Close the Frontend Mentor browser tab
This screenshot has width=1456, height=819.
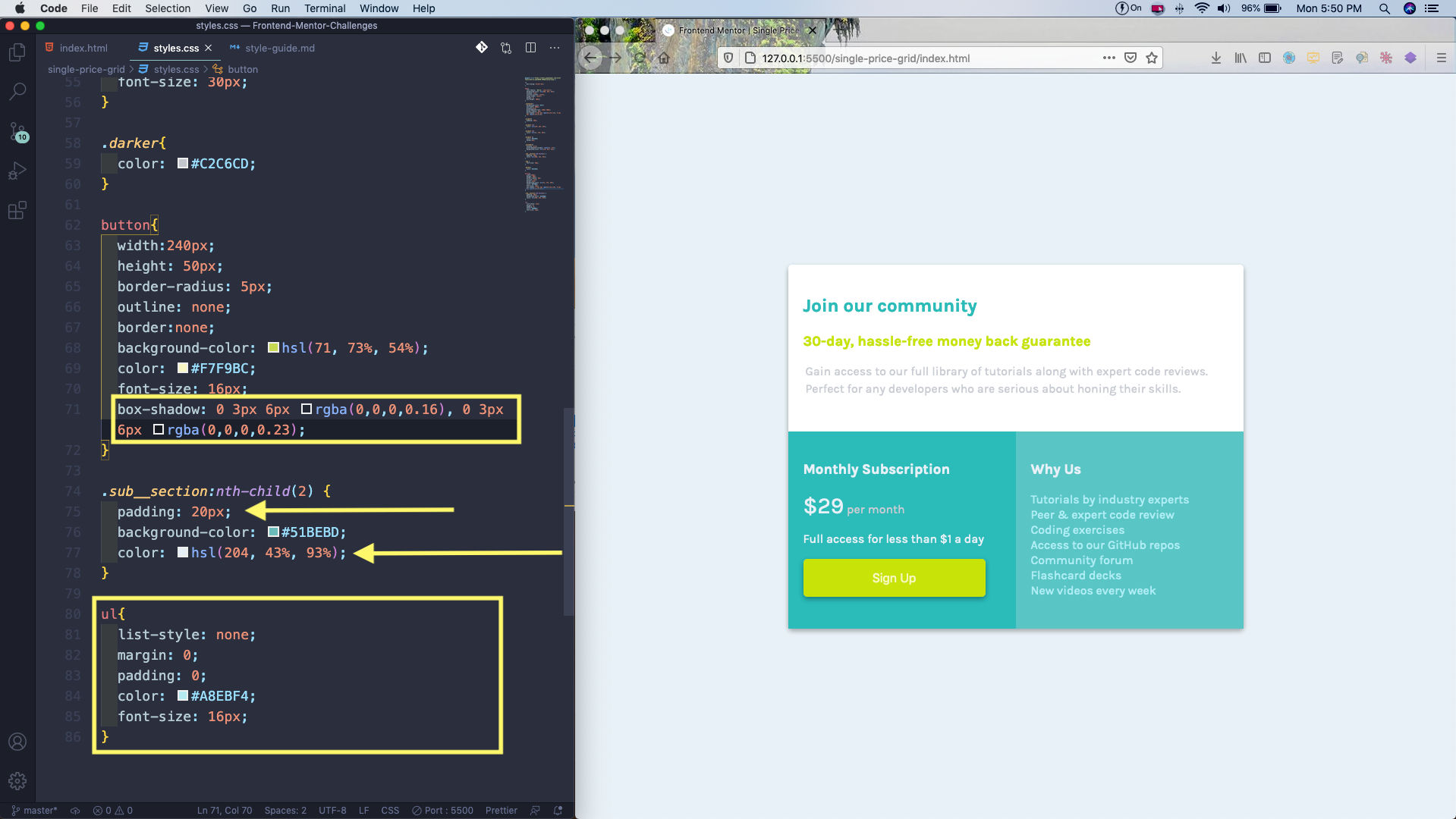coord(813,30)
